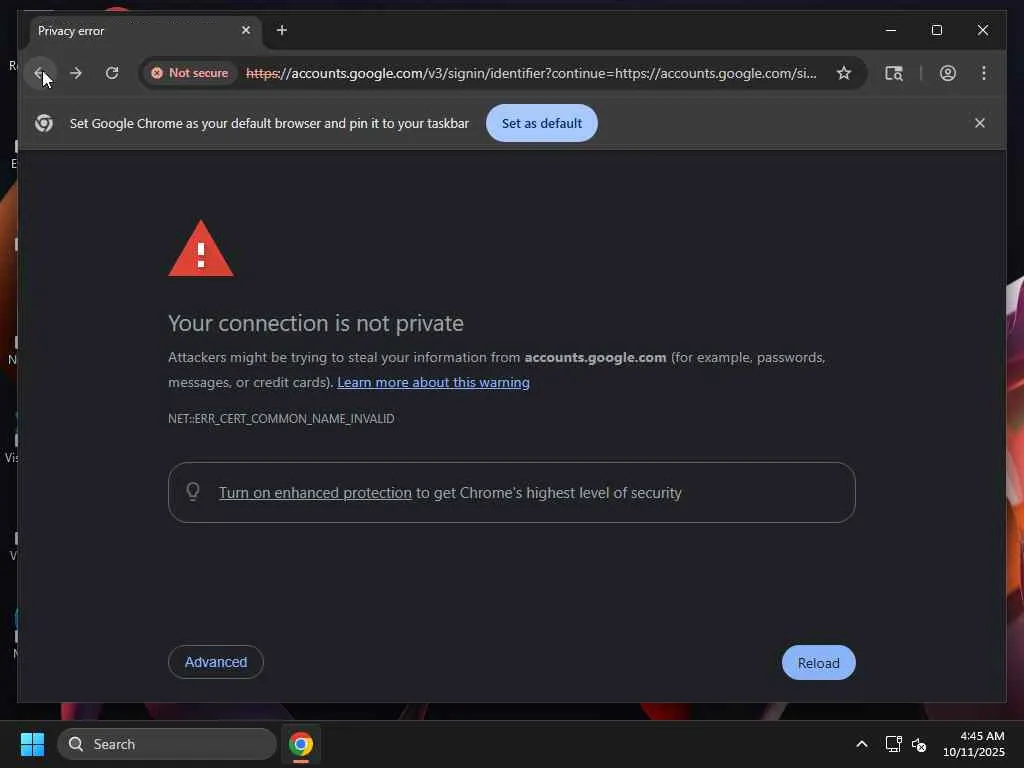Click Turn on enhanced protection link

click(x=315, y=492)
